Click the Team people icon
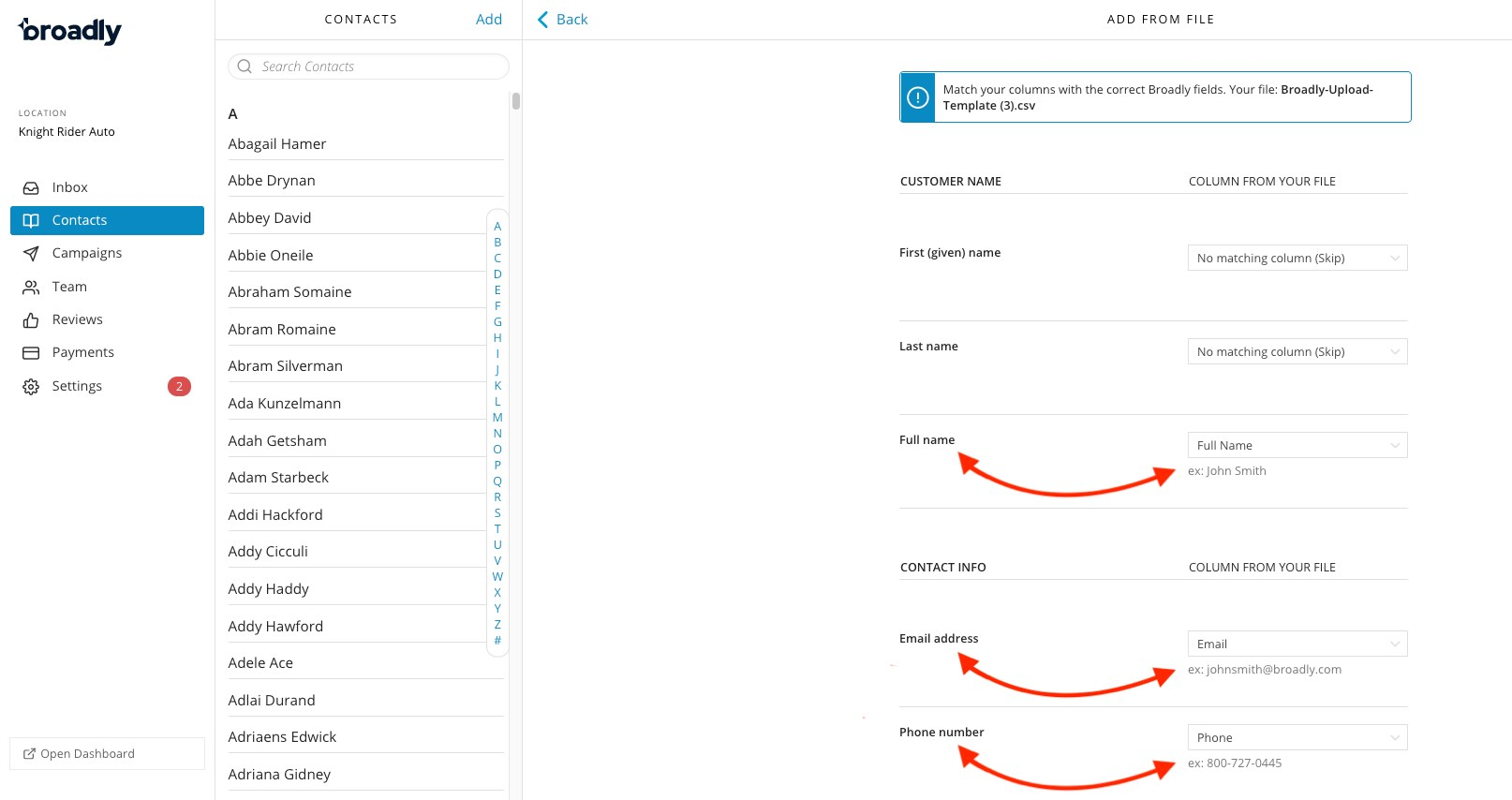Viewport: 1512px width, 800px height. pyautogui.click(x=31, y=287)
